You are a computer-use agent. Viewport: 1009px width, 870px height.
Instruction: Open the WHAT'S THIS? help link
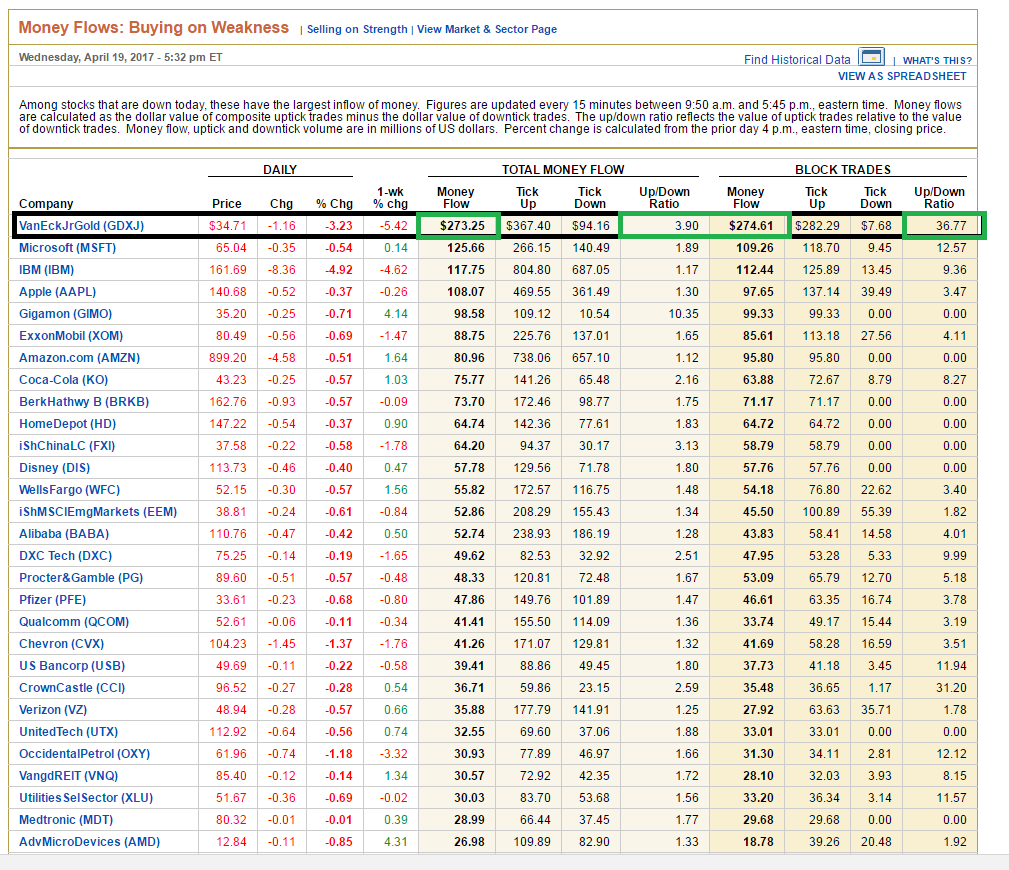click(x=938, y=60)
